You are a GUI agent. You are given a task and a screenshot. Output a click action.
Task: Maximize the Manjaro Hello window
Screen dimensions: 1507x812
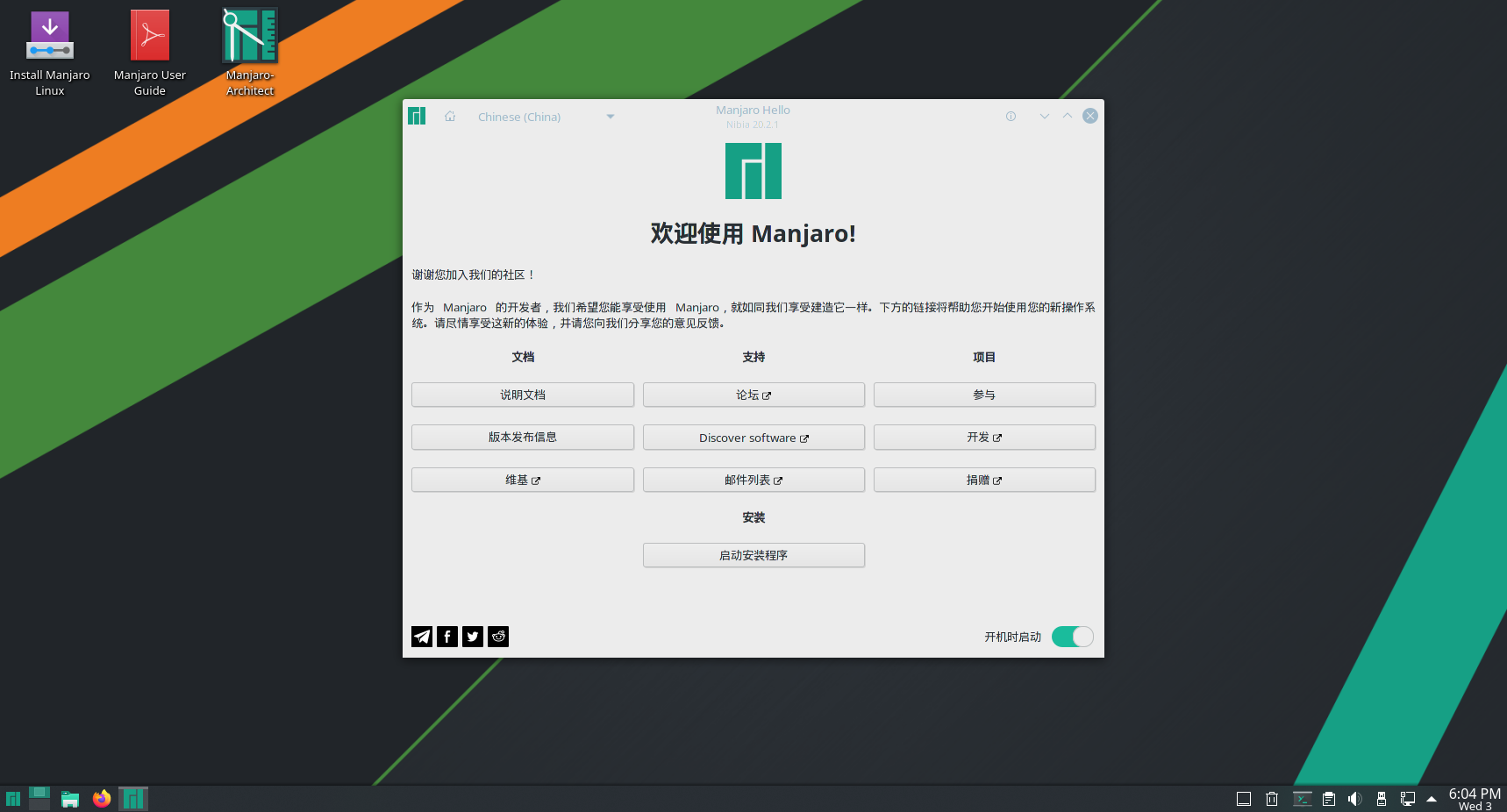[x=1068, y=116]
